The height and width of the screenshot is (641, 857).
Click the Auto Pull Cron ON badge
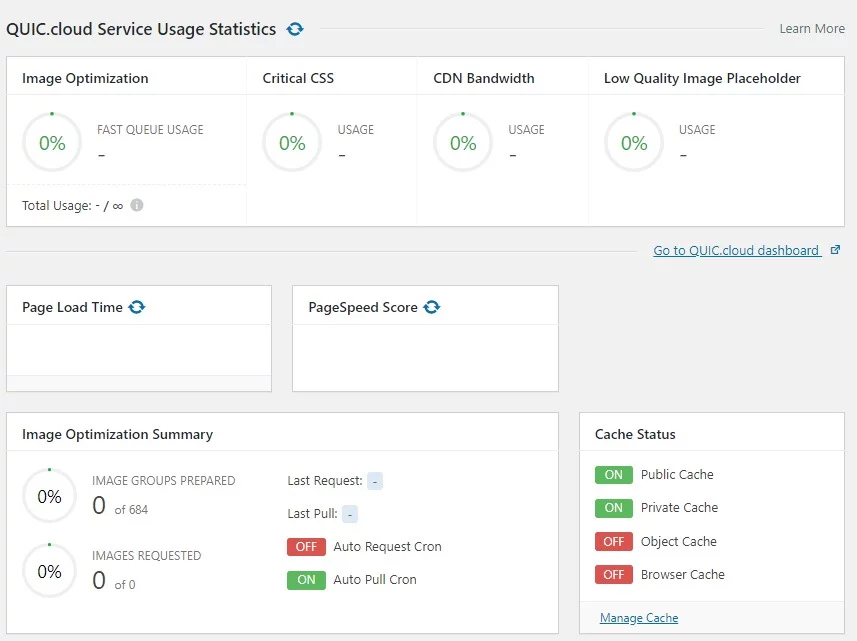pos(306,580)
